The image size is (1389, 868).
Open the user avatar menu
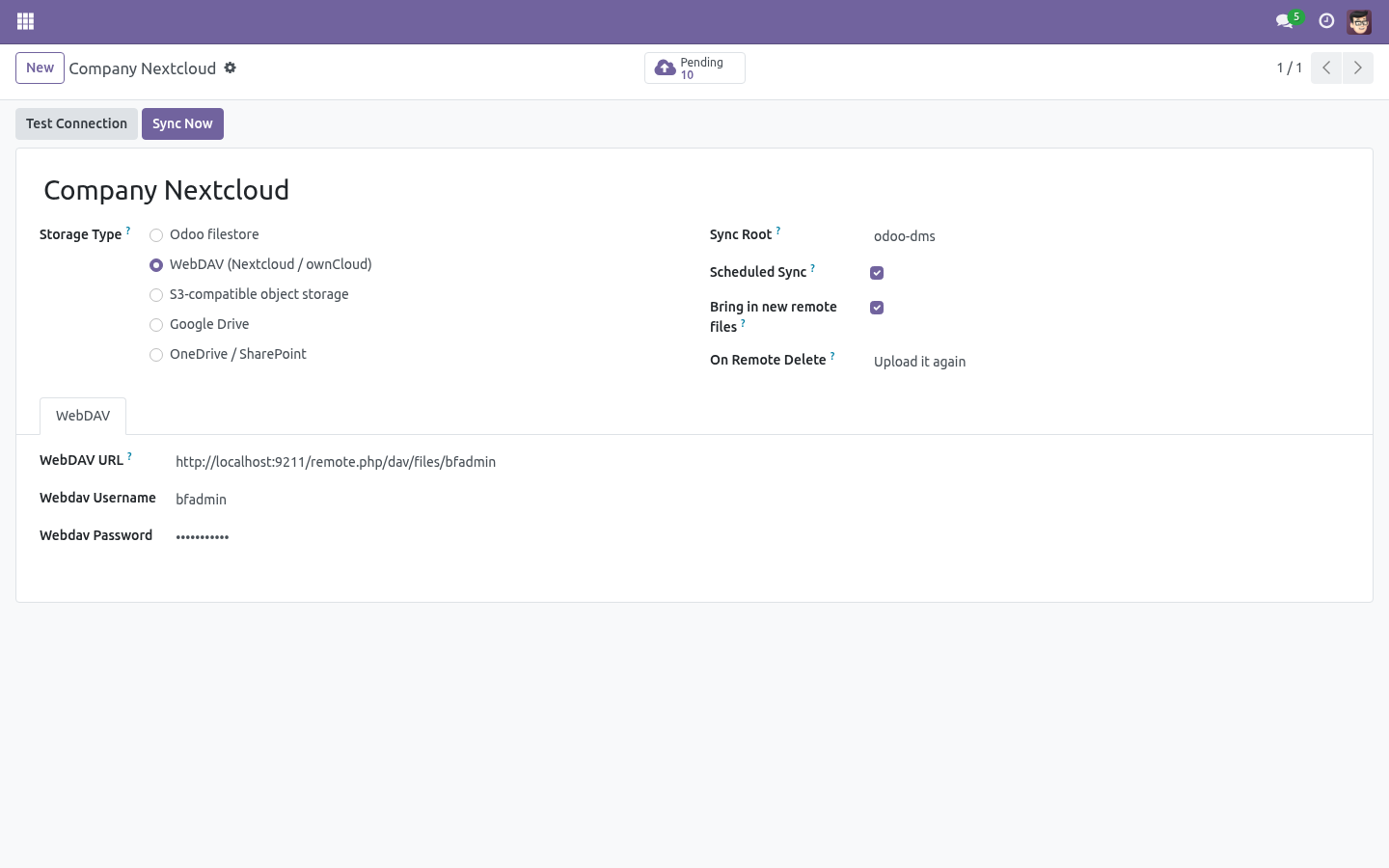(1359, 21)
